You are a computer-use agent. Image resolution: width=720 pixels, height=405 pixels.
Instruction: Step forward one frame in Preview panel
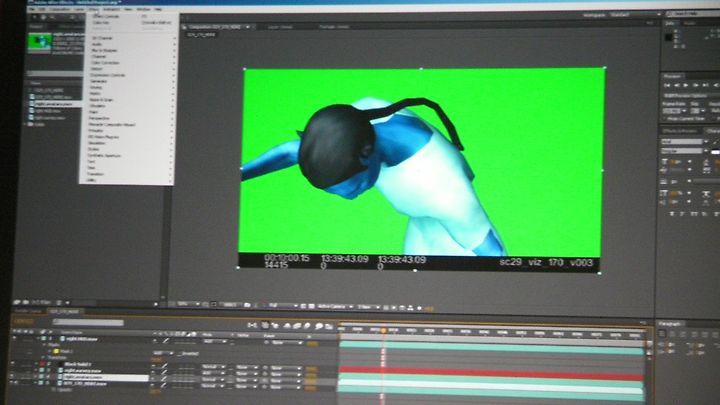tap(696, 85)
